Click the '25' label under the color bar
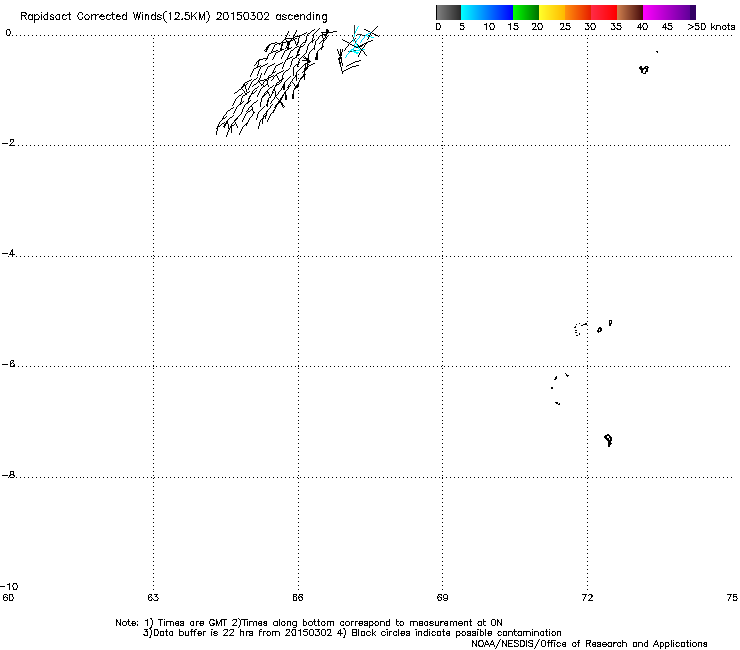 pyautogui.click(x=565, y=27)
